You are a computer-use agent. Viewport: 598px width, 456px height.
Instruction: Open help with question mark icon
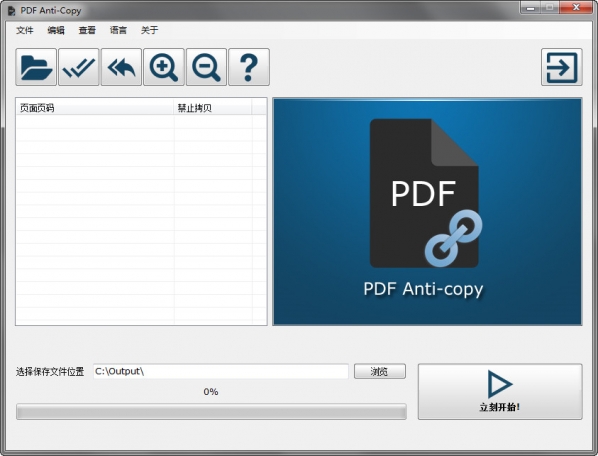pos(249,67)
